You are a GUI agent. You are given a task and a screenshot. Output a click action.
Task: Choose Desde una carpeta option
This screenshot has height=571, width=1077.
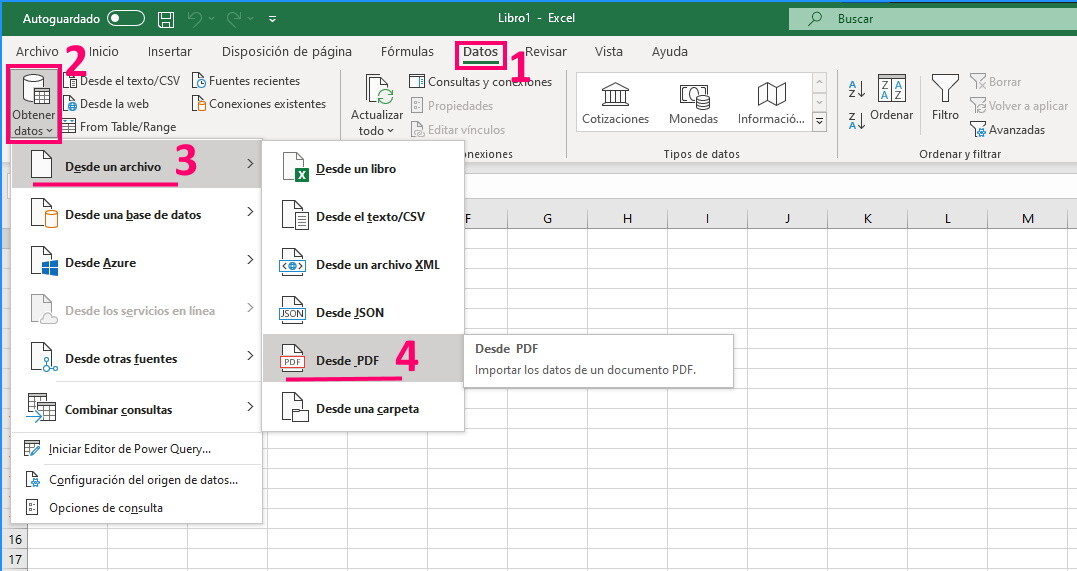363,408
